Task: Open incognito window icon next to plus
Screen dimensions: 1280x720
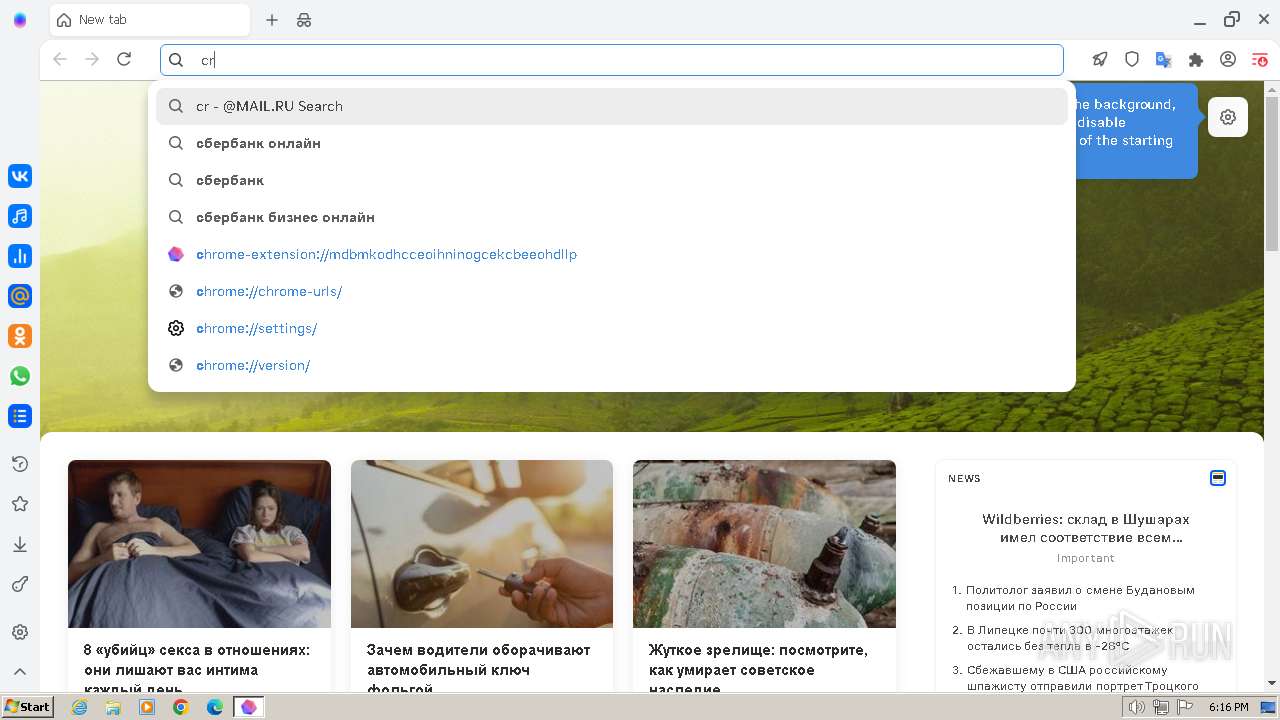Action: (x=304, y=20)
